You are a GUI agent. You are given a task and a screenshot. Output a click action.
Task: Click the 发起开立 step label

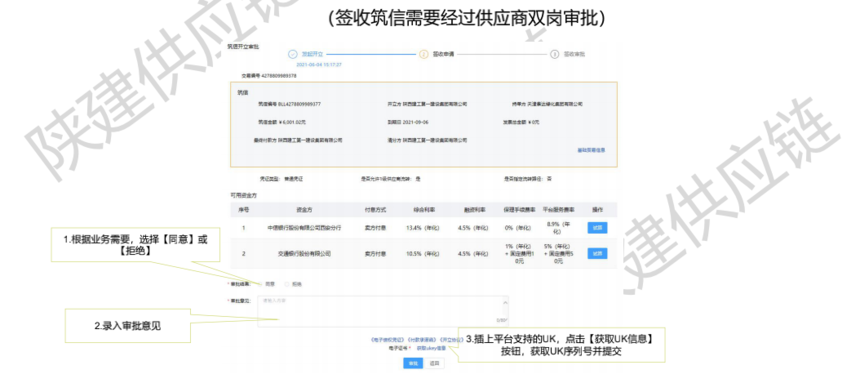(313, 54)
